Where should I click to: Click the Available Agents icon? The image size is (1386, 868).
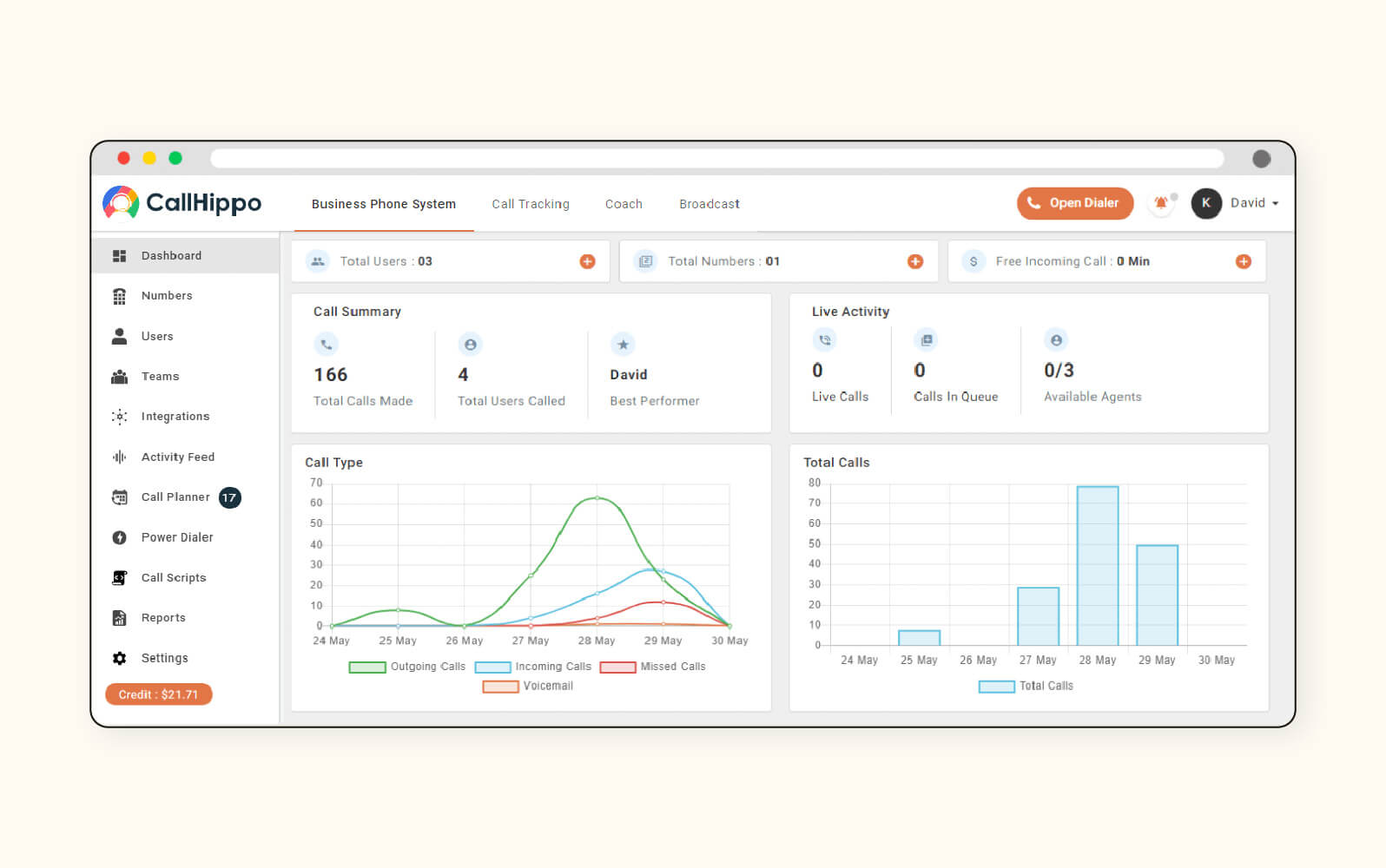pos(1056,340)
